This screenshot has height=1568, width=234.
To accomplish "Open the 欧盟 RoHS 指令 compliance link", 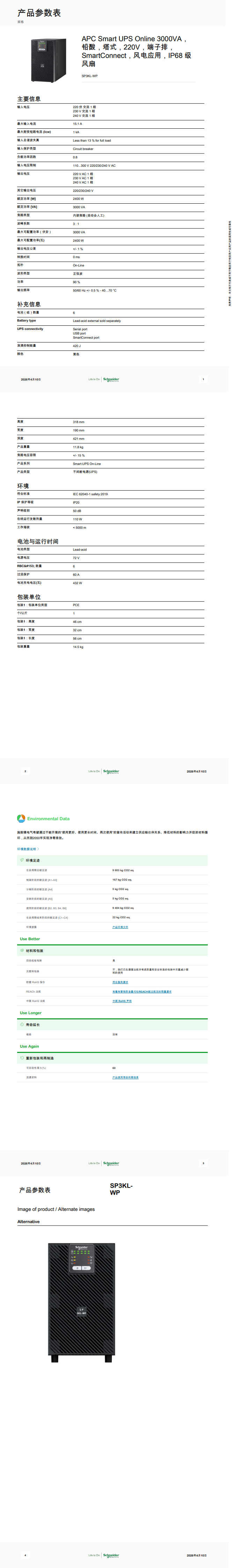I will pyautogui.click(x=120, y=982).
